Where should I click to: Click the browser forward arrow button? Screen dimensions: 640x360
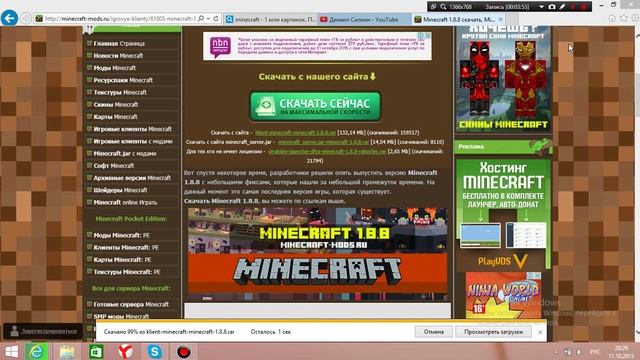(x=26, y=19)
